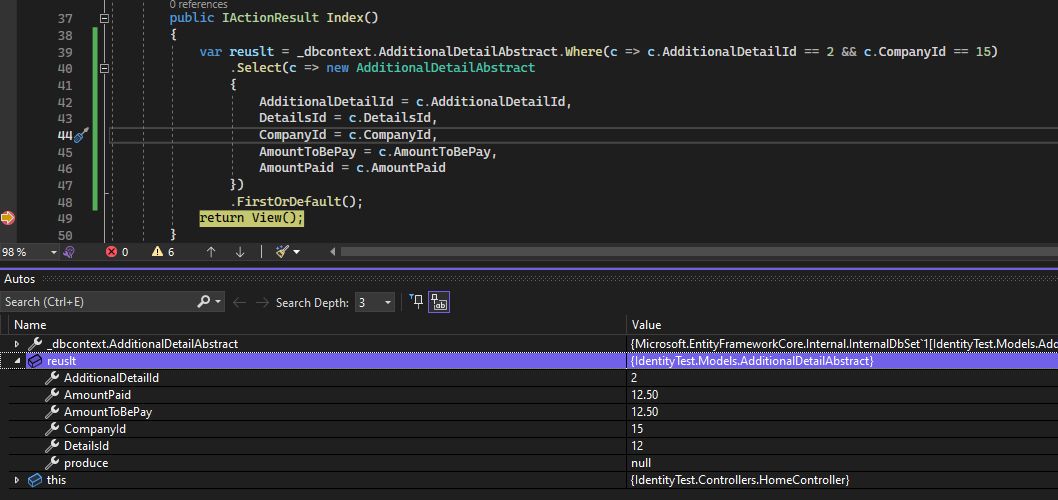Collapse the reuslt variable row
This screenshot has width=1058, height=500.
pos(18,362)
